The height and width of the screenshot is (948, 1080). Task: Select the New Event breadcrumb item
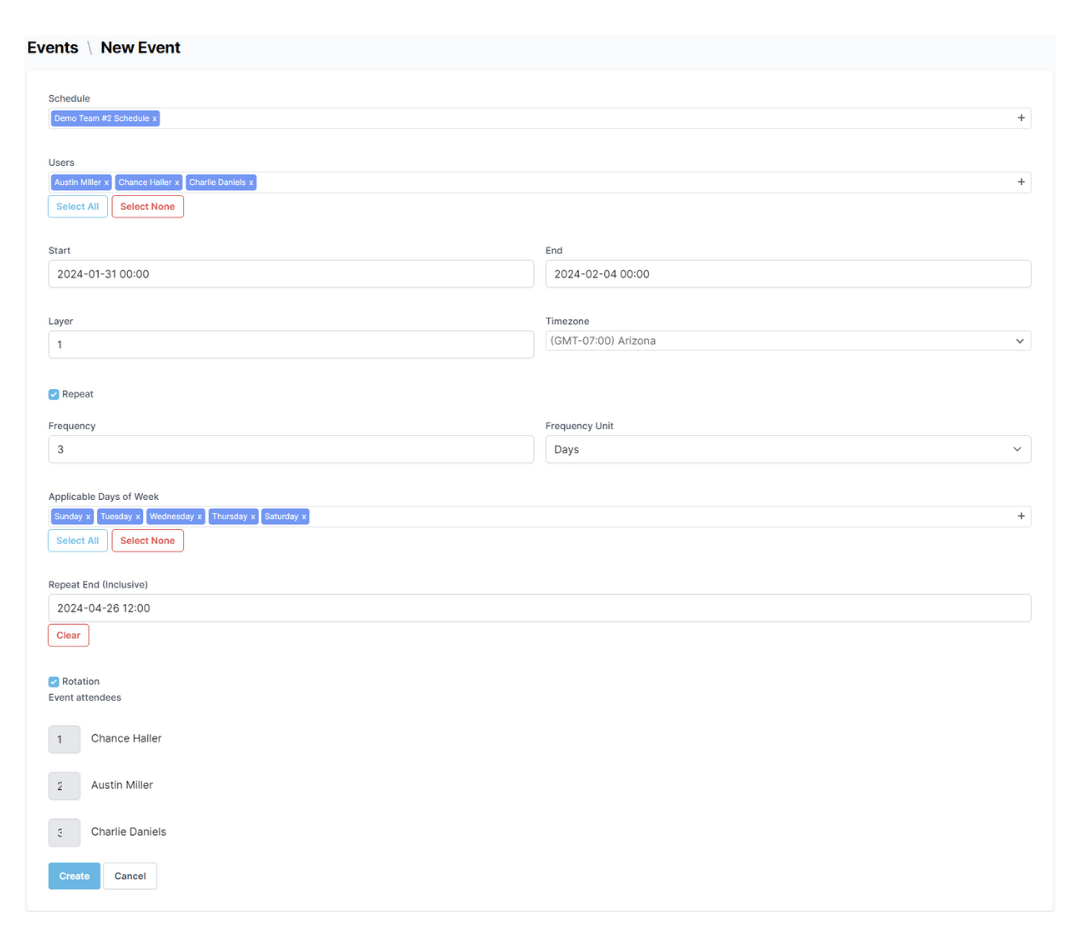(x=141, y=47)
